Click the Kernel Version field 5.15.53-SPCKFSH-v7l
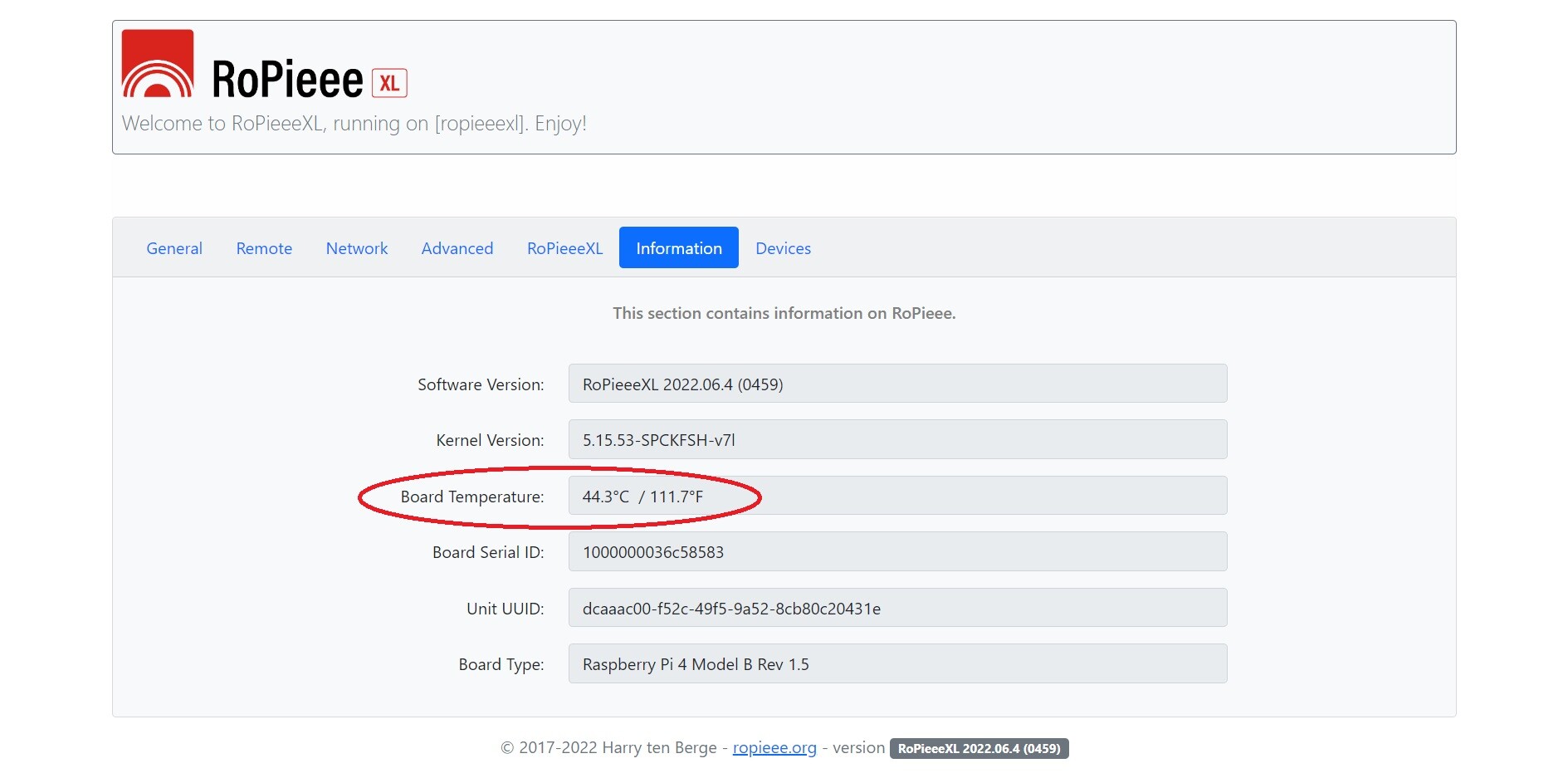This screenshot has height=778, width=1568. (897, 439)
